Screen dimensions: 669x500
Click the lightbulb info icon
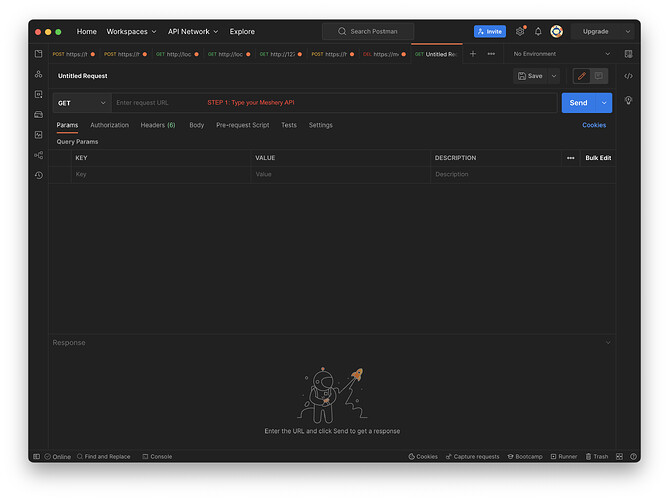628,100
